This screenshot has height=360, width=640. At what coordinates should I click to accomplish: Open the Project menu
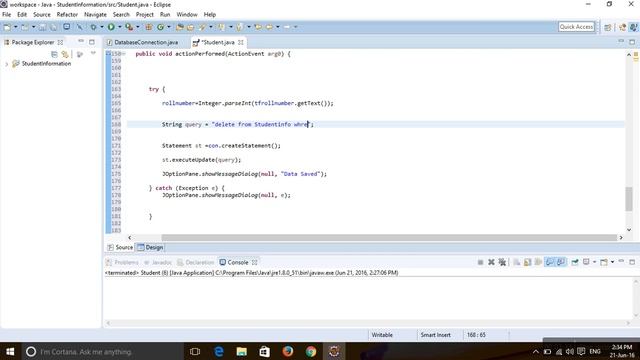(x=144, y=14)
